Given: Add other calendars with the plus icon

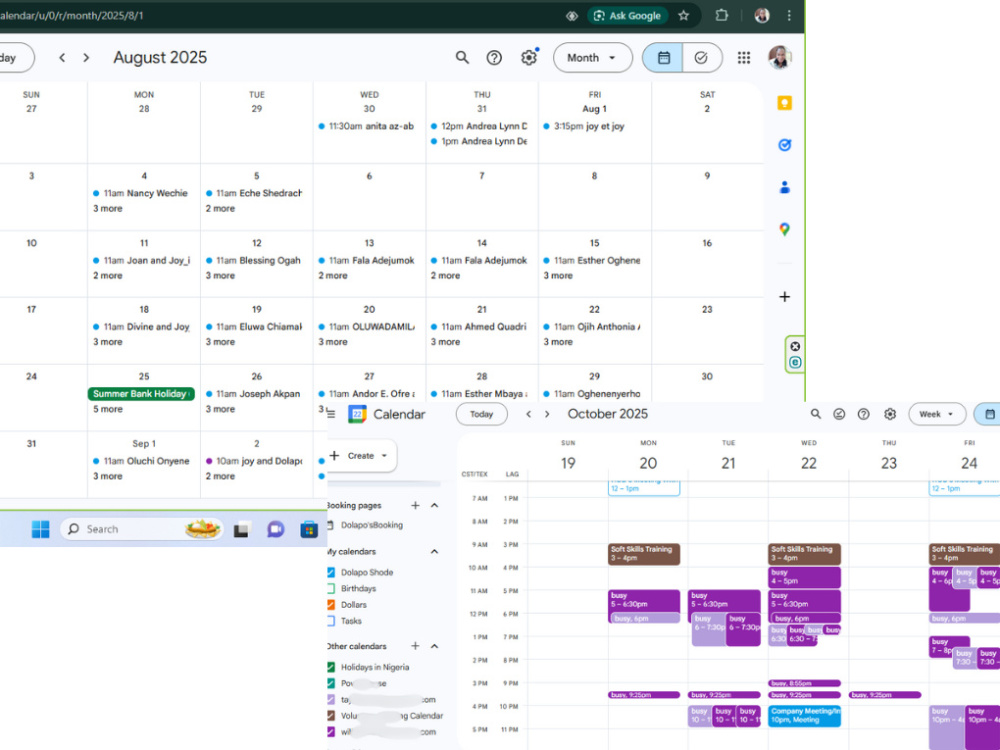Looking at the screenshot, I should (x=415, y=646).
